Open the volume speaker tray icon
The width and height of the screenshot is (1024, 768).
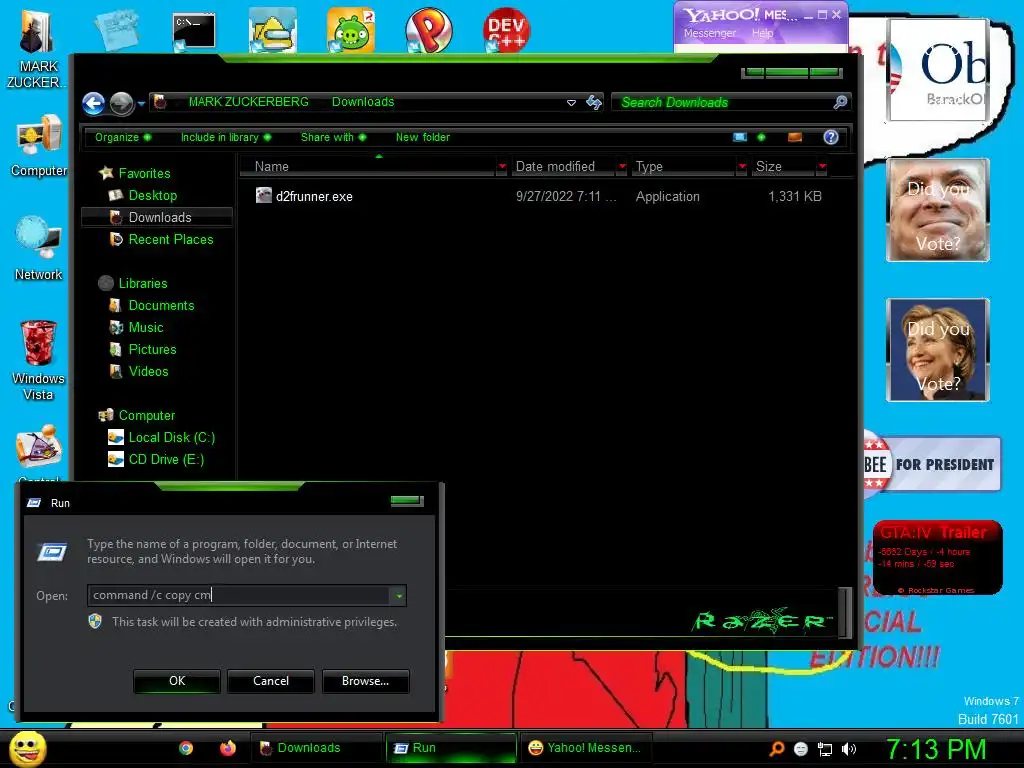pos(849,749)
